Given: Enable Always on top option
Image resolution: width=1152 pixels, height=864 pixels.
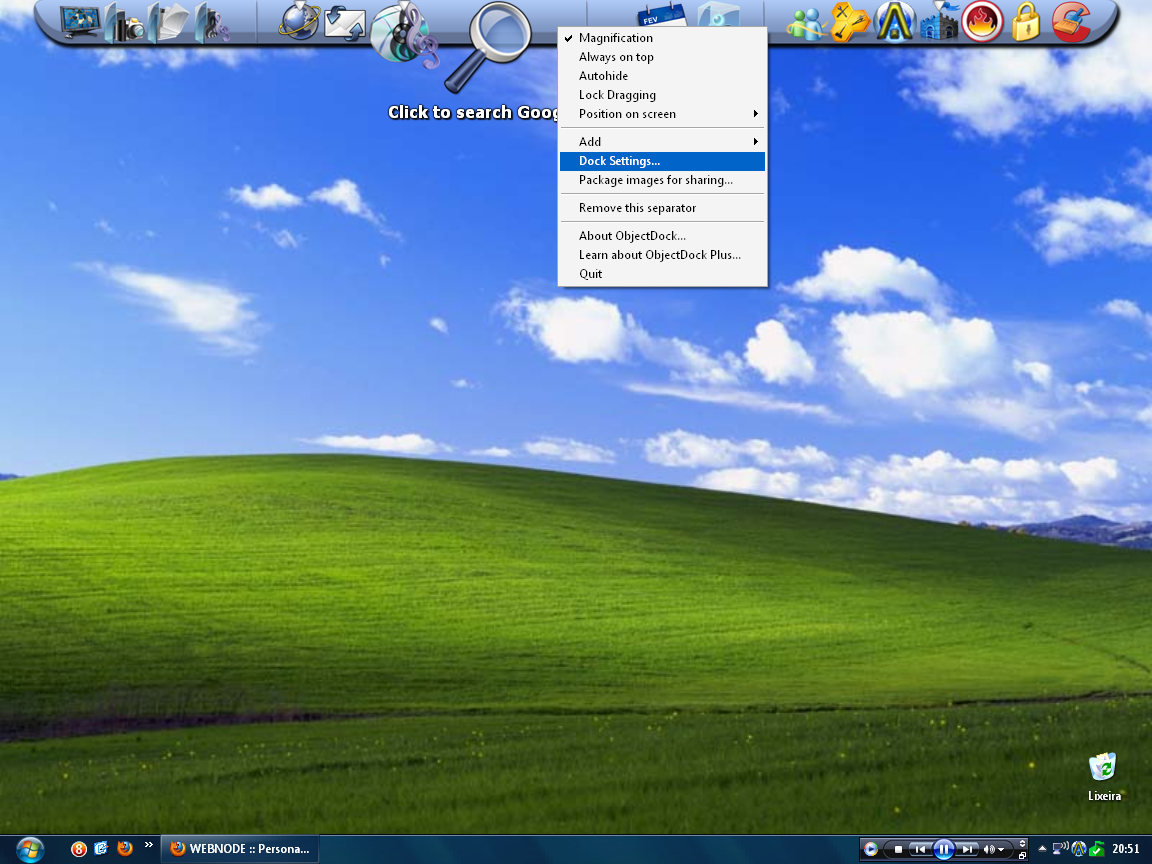Looking at the screenshot, I should (x=616, y=57).
